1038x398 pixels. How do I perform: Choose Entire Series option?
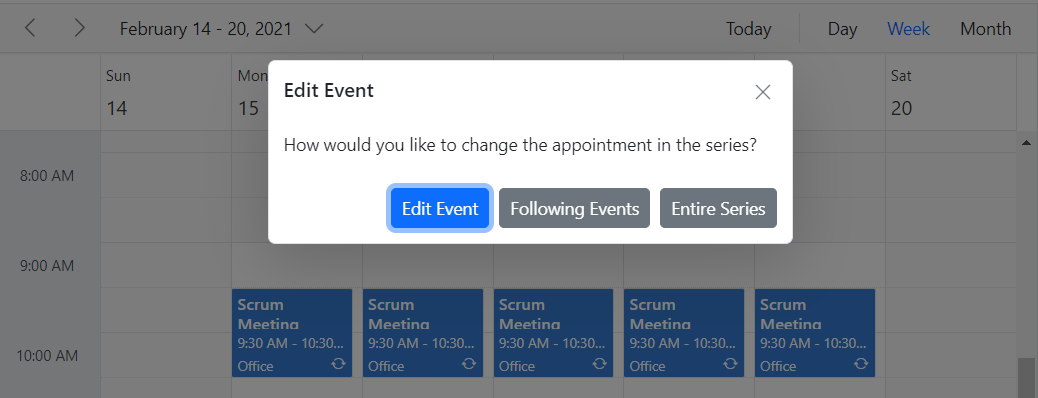pyautogui.click(x=718, y=209)
